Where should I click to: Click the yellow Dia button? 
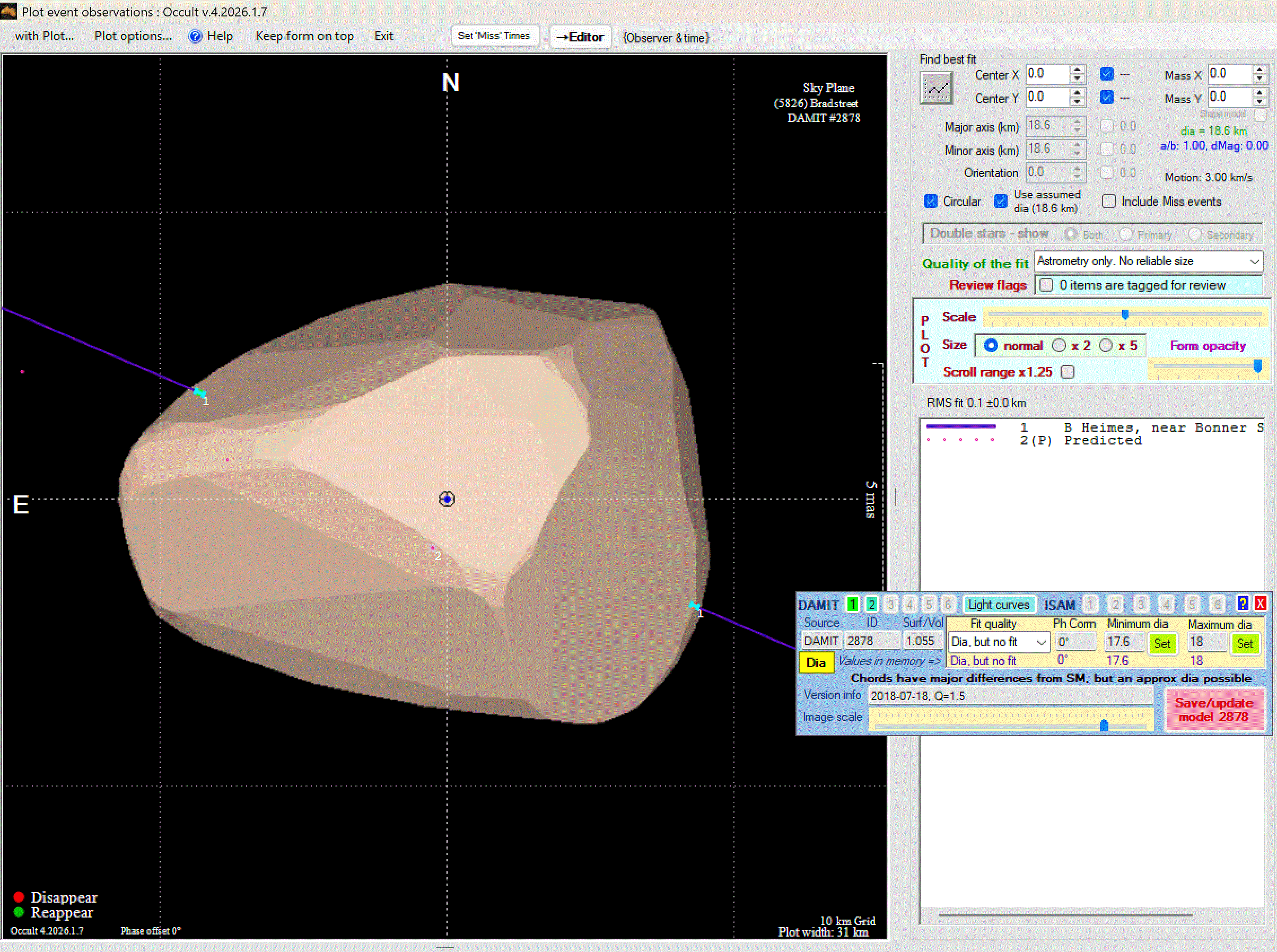816,663
